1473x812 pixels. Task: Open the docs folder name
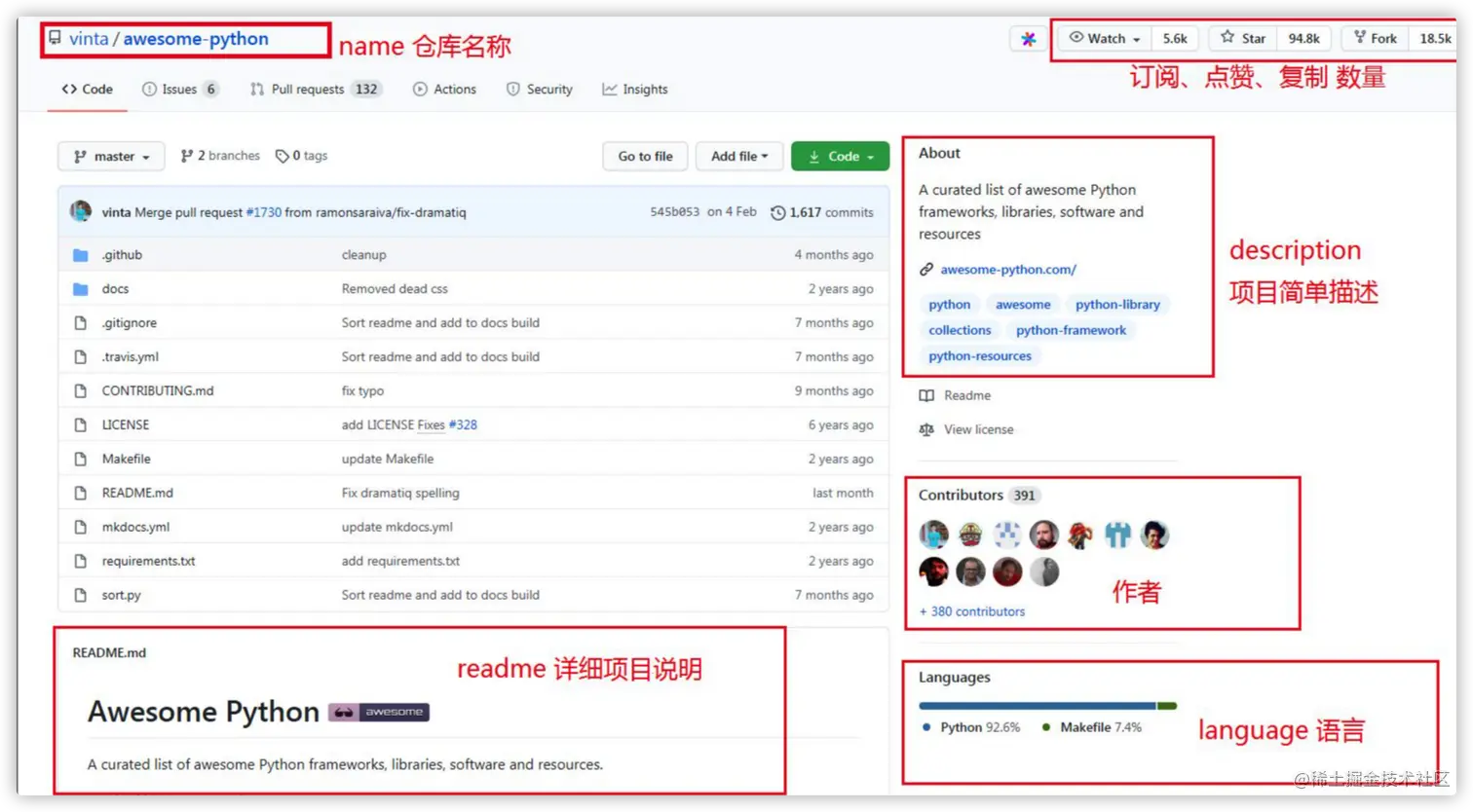click(115, 289)
